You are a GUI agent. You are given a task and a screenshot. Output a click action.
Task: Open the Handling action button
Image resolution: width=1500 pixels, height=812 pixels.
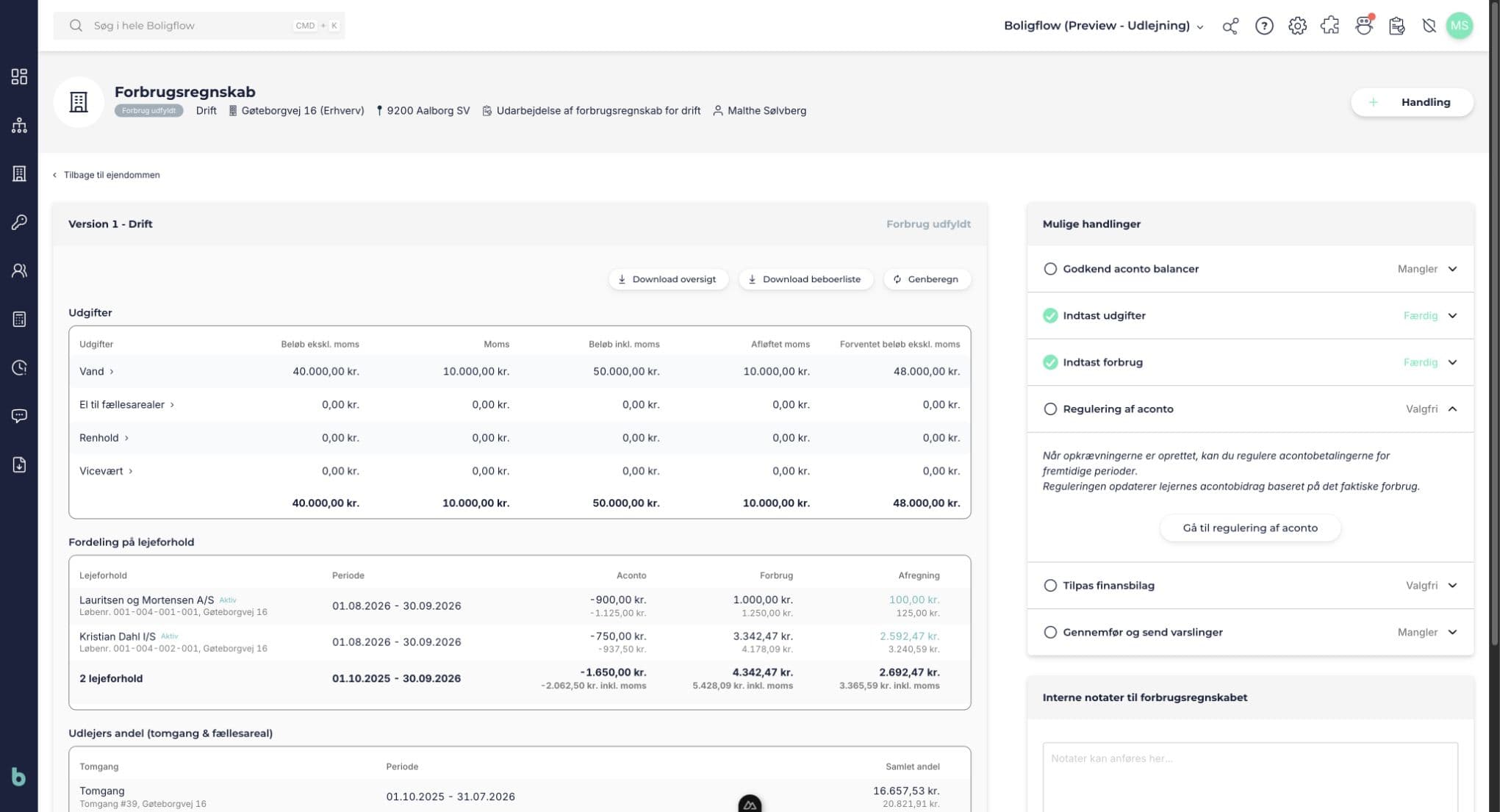[x=1412, y=102]
